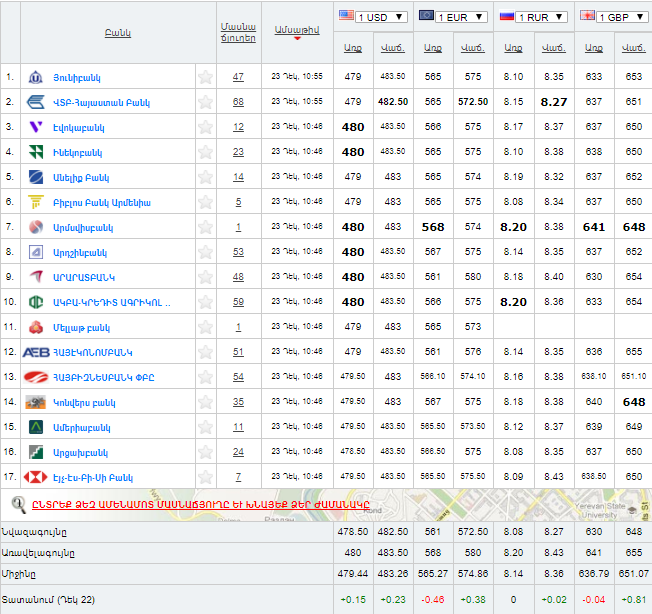Open branch count 47 for Յունիբանկ

click(238, 77)
